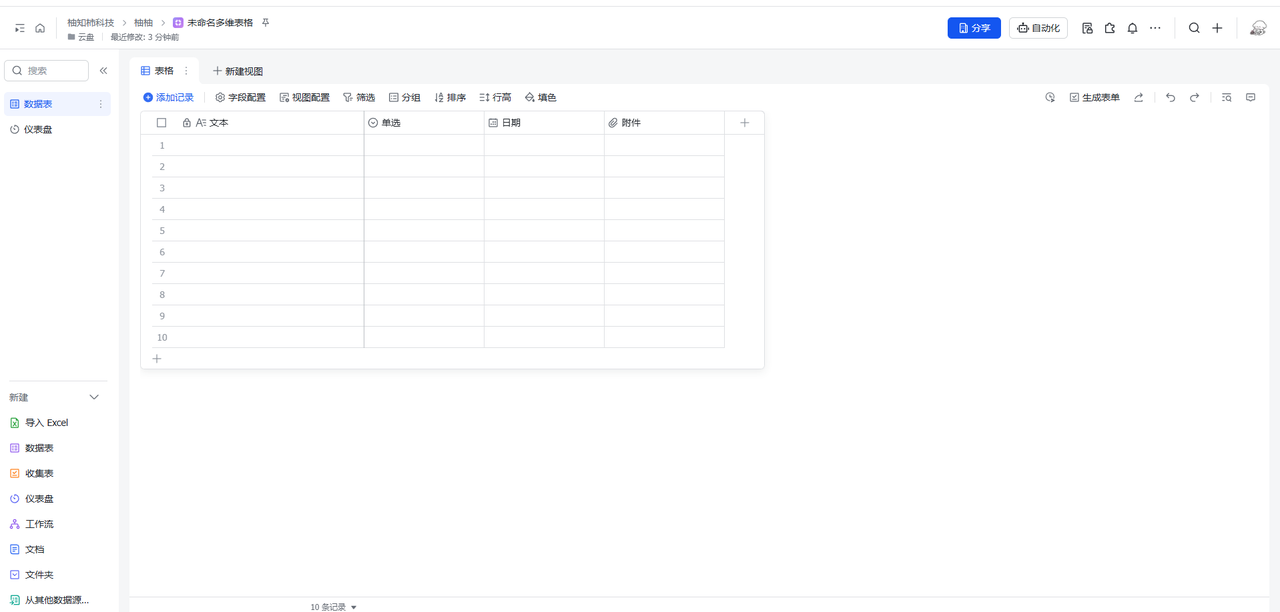
Task: Click the undo arrow icon
Action: click(x=1170, y=98)
